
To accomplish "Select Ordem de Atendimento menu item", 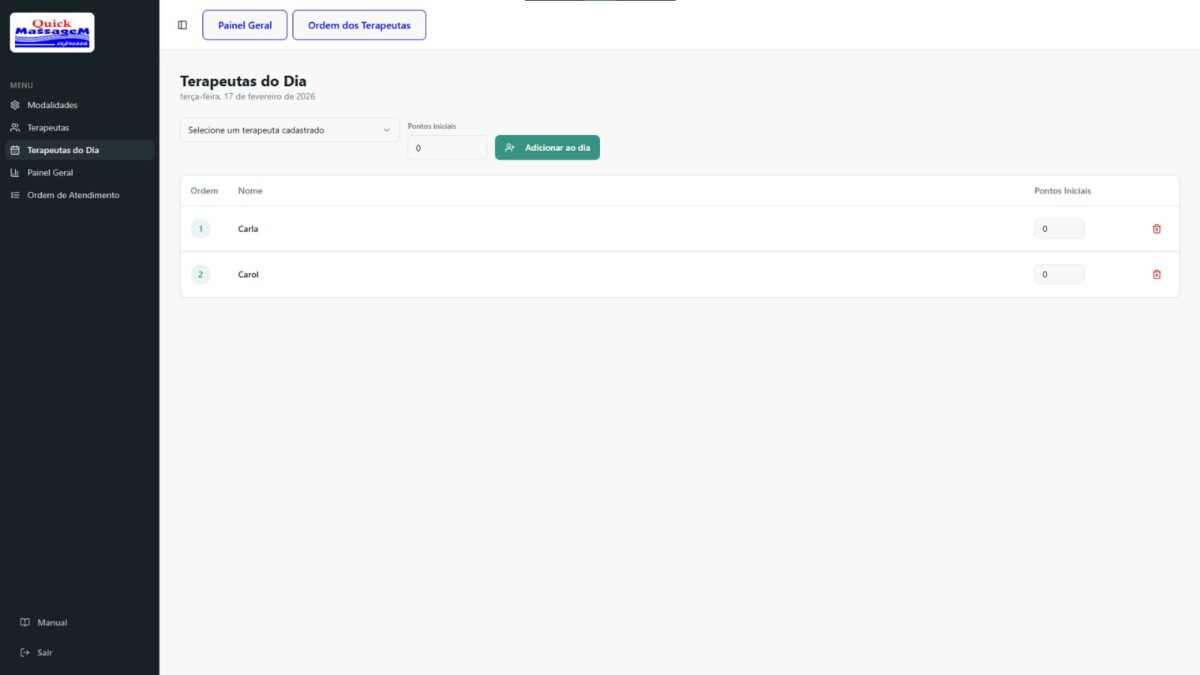I will [73, 195].
